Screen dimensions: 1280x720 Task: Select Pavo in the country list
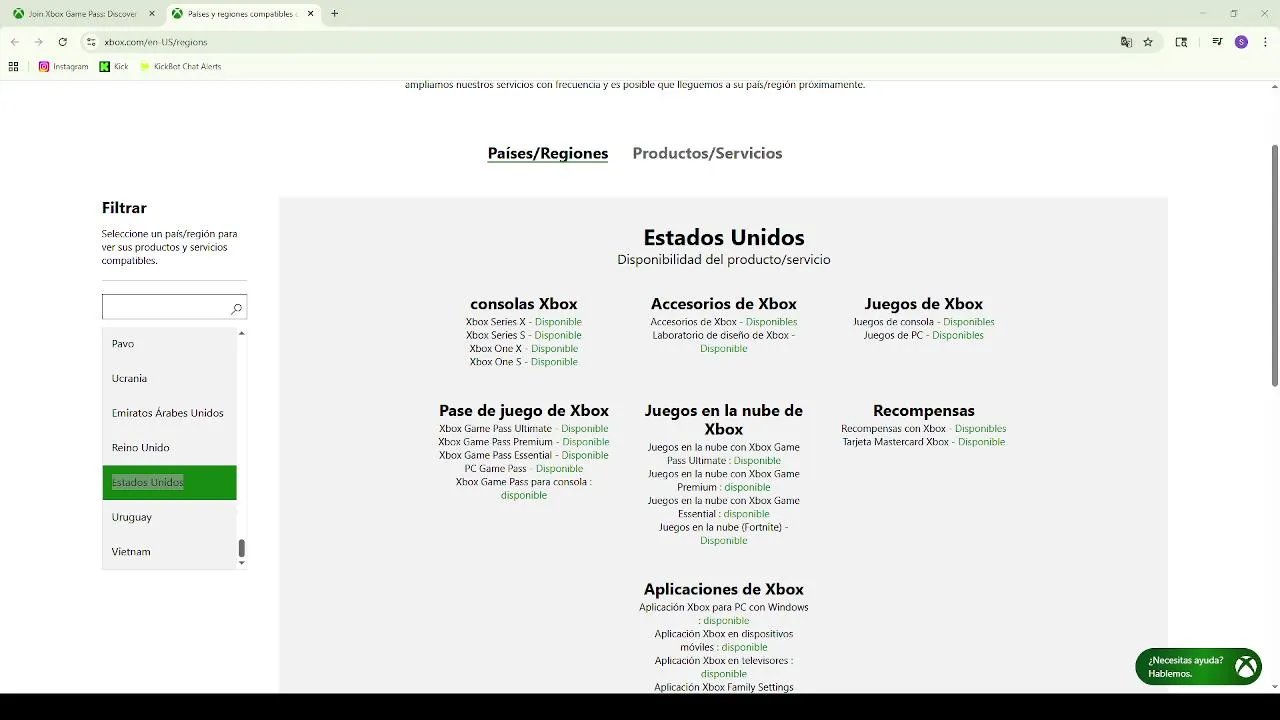click(169, 343)
